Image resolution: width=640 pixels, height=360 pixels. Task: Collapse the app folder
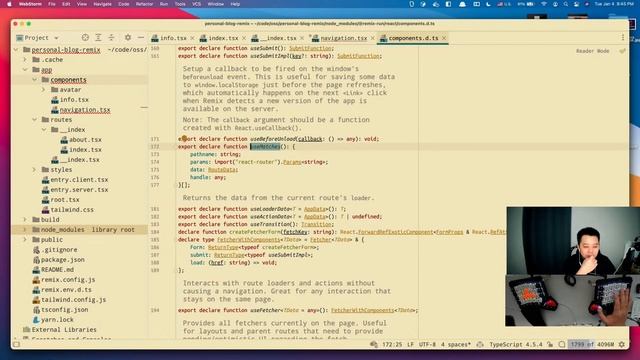(25, 70)
